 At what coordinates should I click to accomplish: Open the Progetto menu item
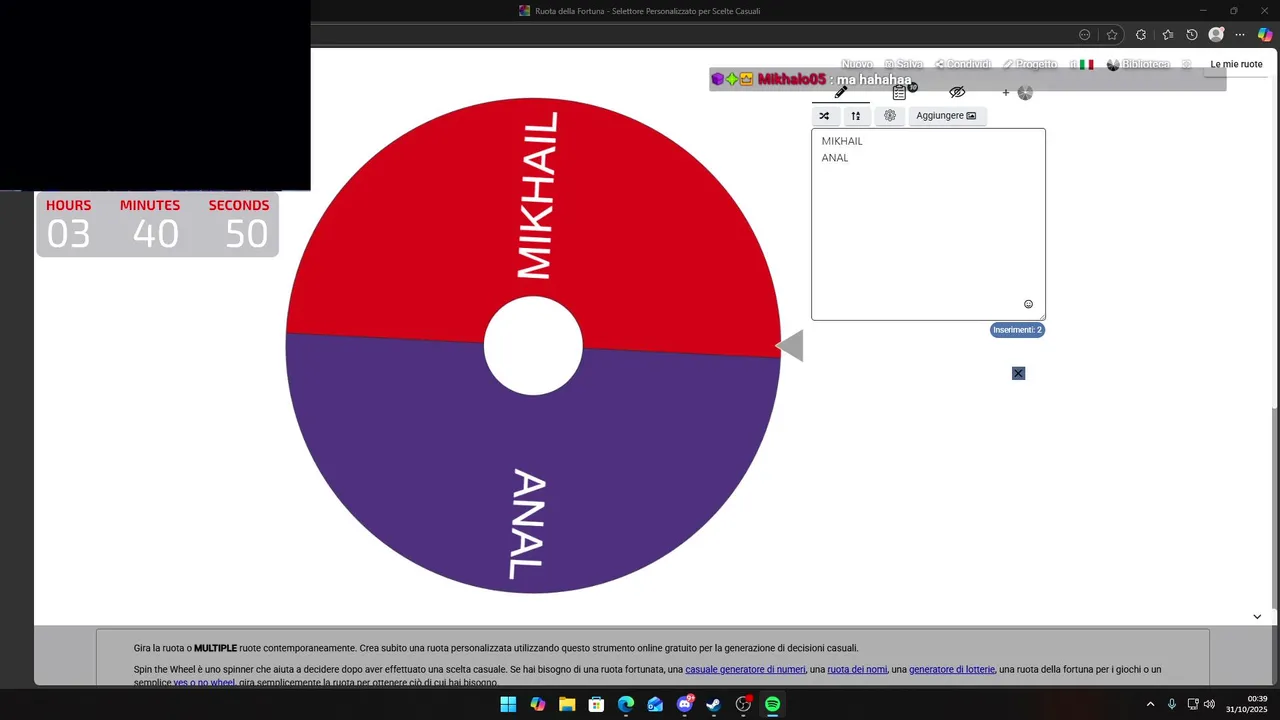[1030, 64]
